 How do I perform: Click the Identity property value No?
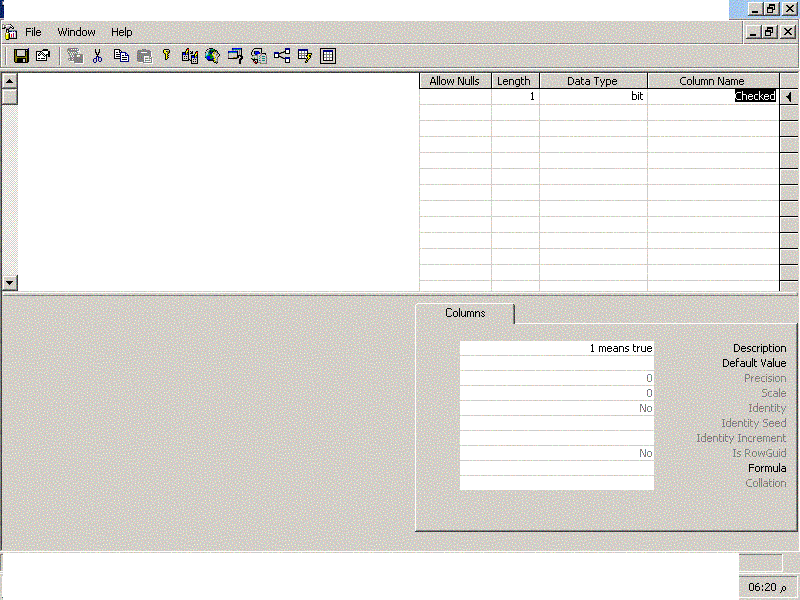tap(557, 408)
